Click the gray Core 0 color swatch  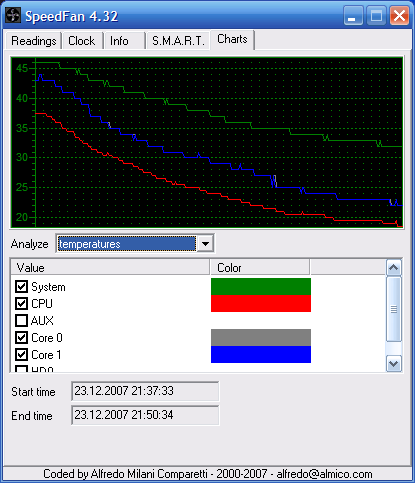click(261, 337)
